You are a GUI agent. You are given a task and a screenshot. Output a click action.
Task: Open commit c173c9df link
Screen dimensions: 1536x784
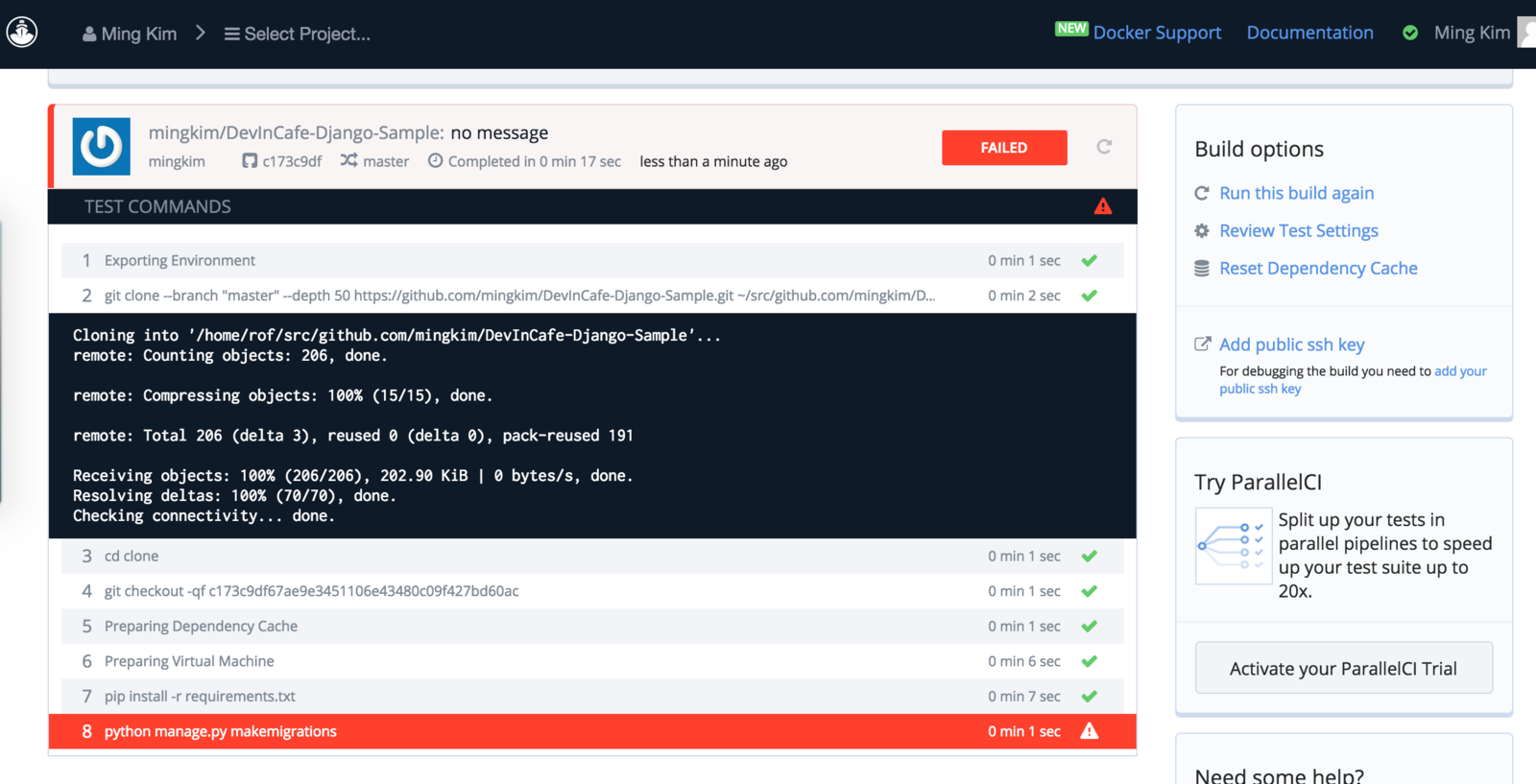coord(292,161)
